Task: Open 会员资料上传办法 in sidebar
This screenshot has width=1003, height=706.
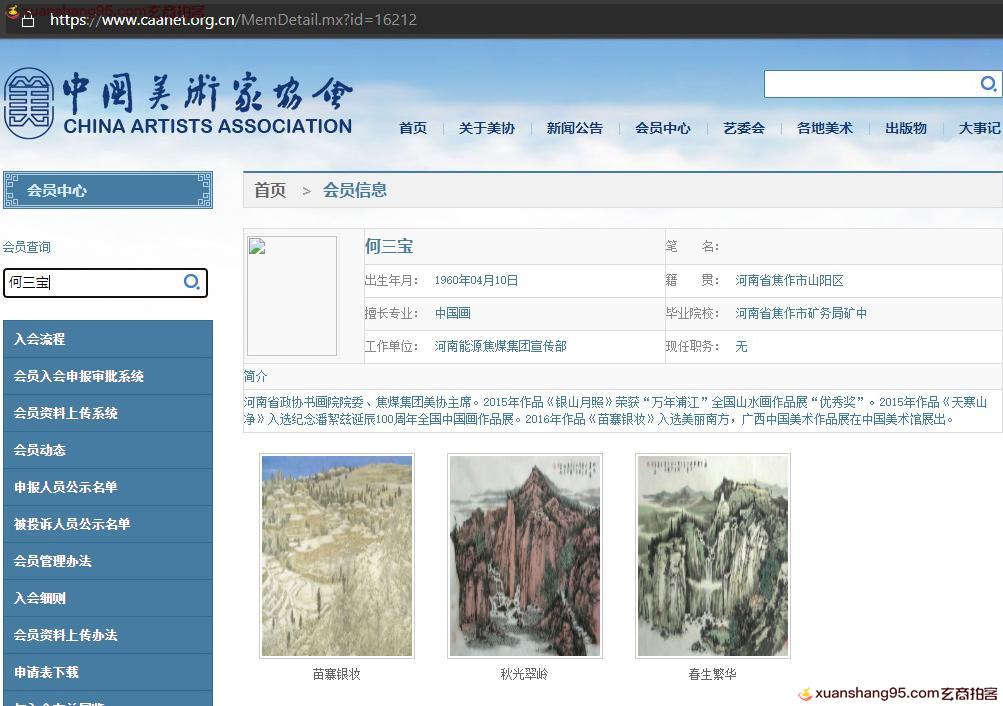Action: click(107, 636)
